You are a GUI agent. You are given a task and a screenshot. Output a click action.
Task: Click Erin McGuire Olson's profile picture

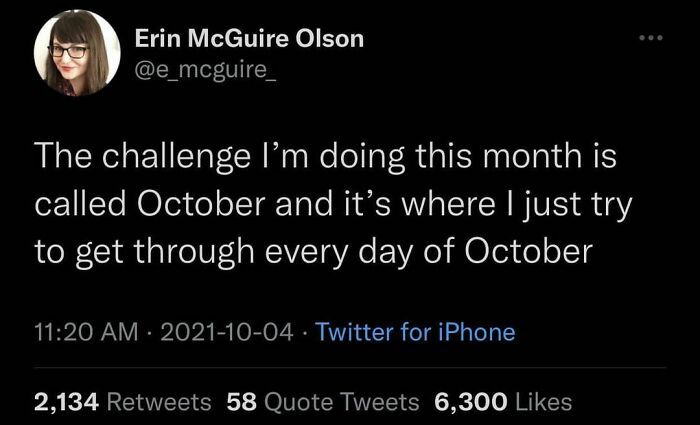click(x=78, y=56)
